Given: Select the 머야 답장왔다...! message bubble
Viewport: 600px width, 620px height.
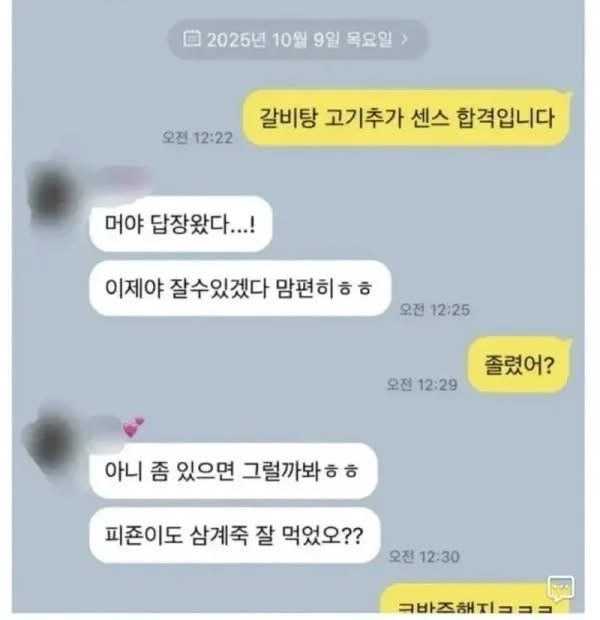Looking at the screenshot, I should [181, 224].
